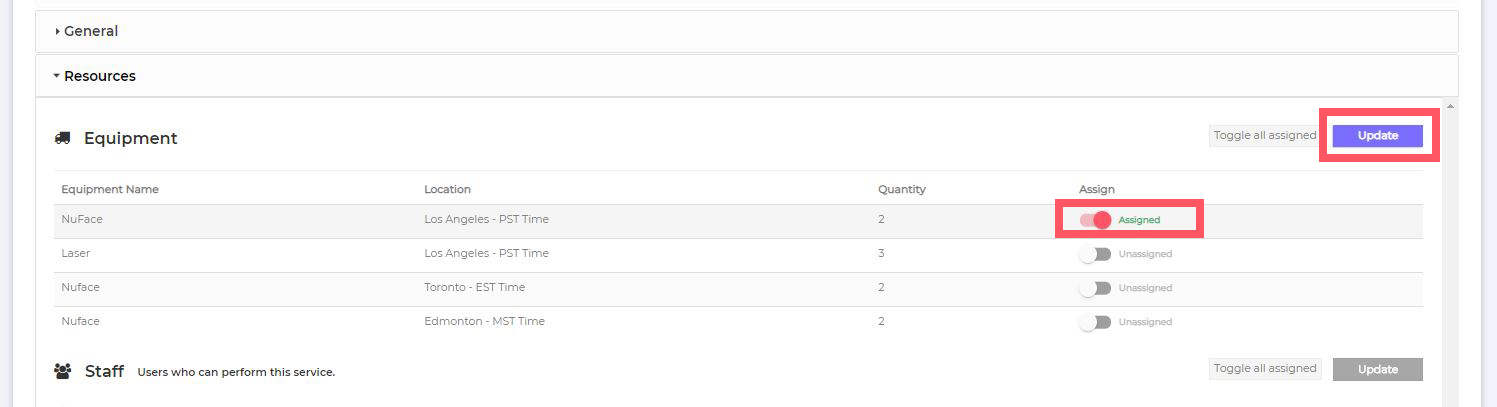Click the Edmonton - MST Time location cell
This screenshot has width=1497, height=407.
pyautogui.click(x=484, y=322)
